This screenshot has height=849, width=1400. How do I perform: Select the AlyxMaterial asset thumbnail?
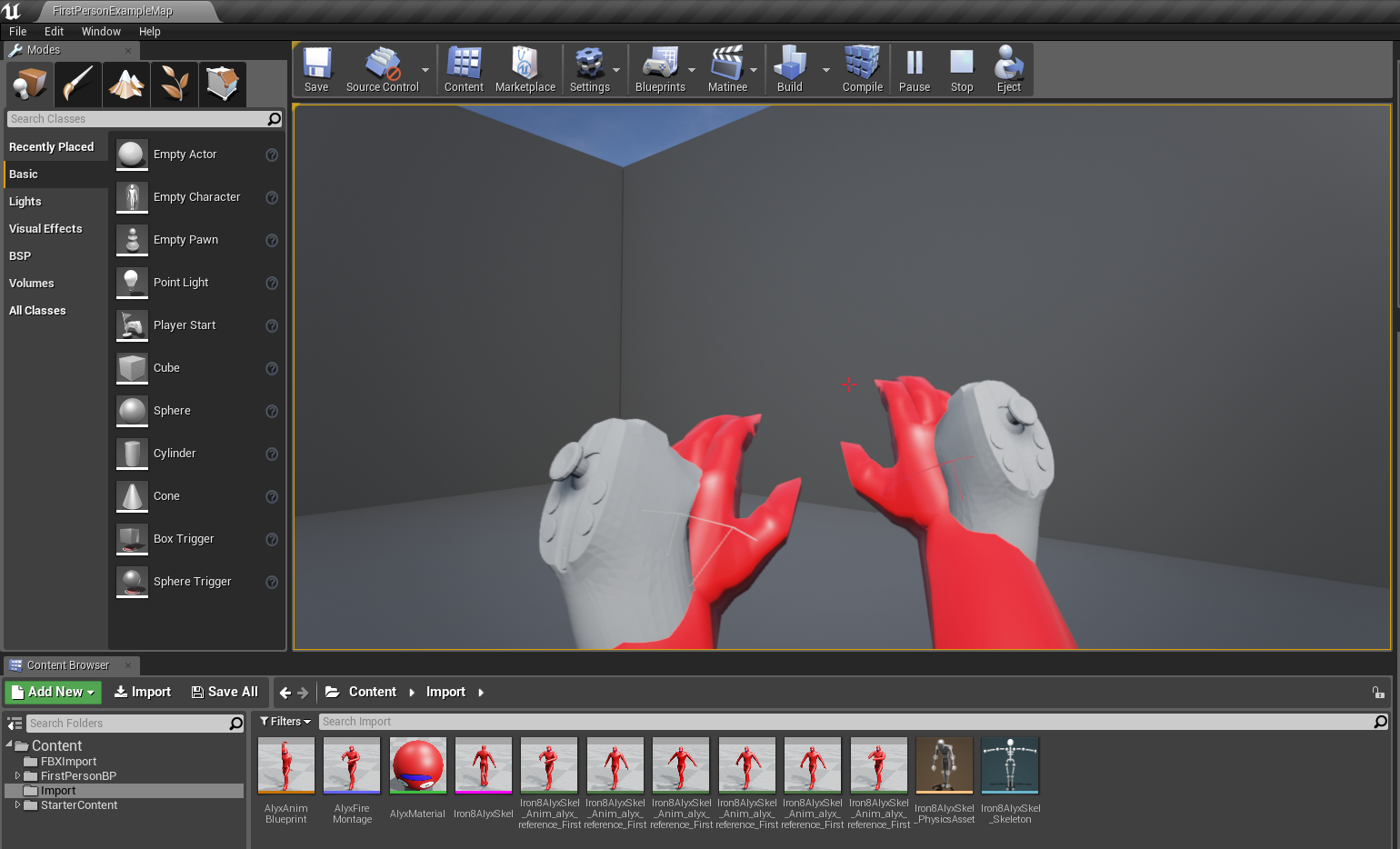point(417,766)
